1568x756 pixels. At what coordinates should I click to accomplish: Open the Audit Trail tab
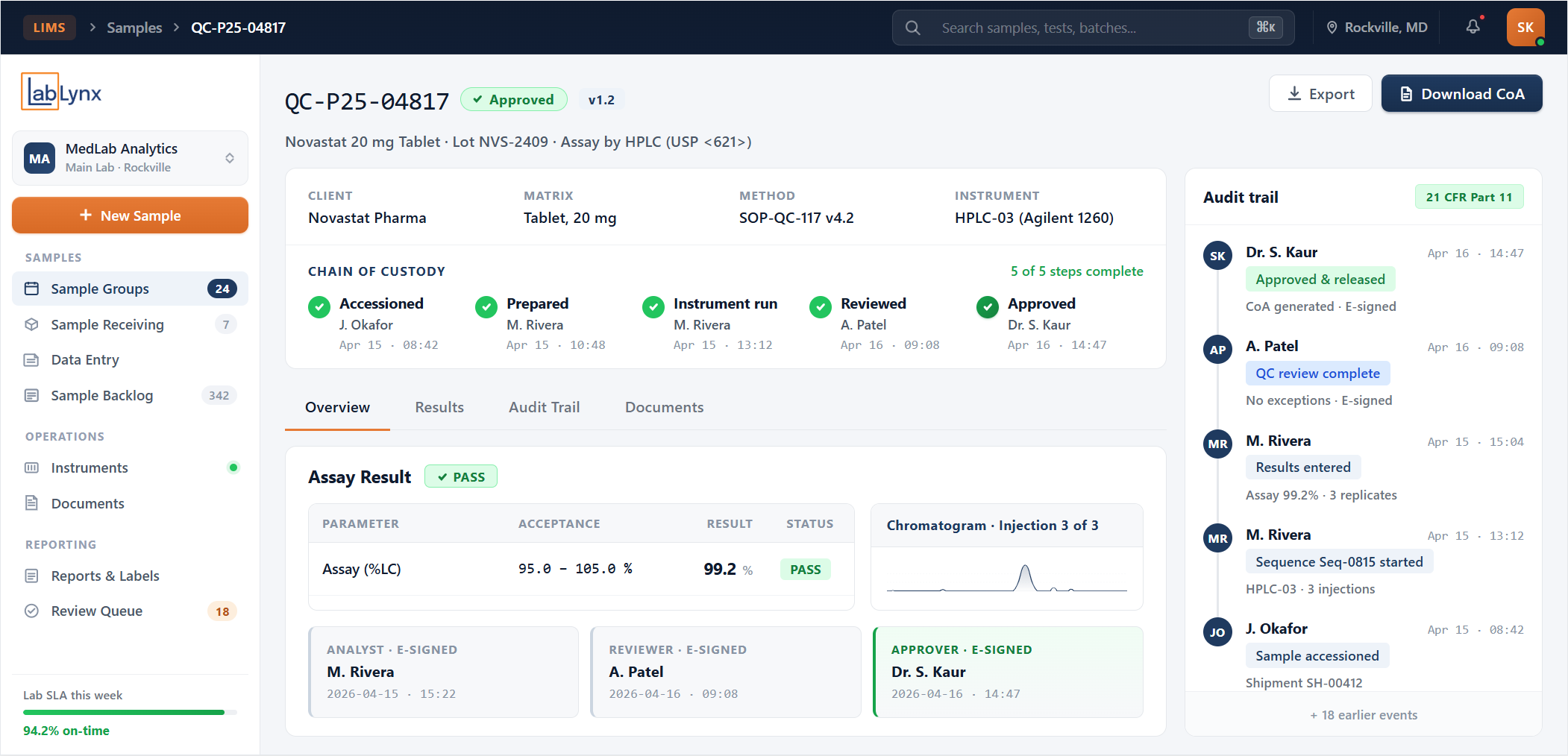pos(544,407)
